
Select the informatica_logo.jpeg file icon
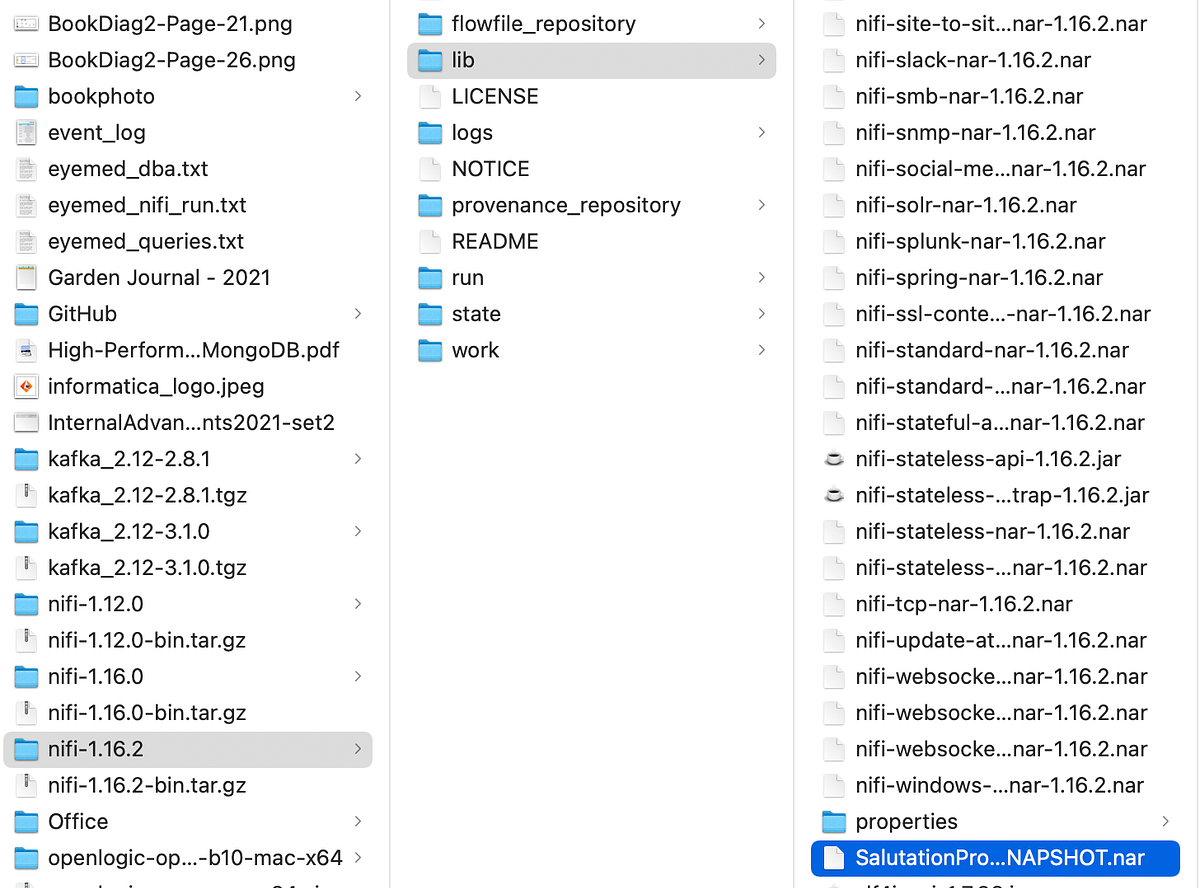coord(28,386)
